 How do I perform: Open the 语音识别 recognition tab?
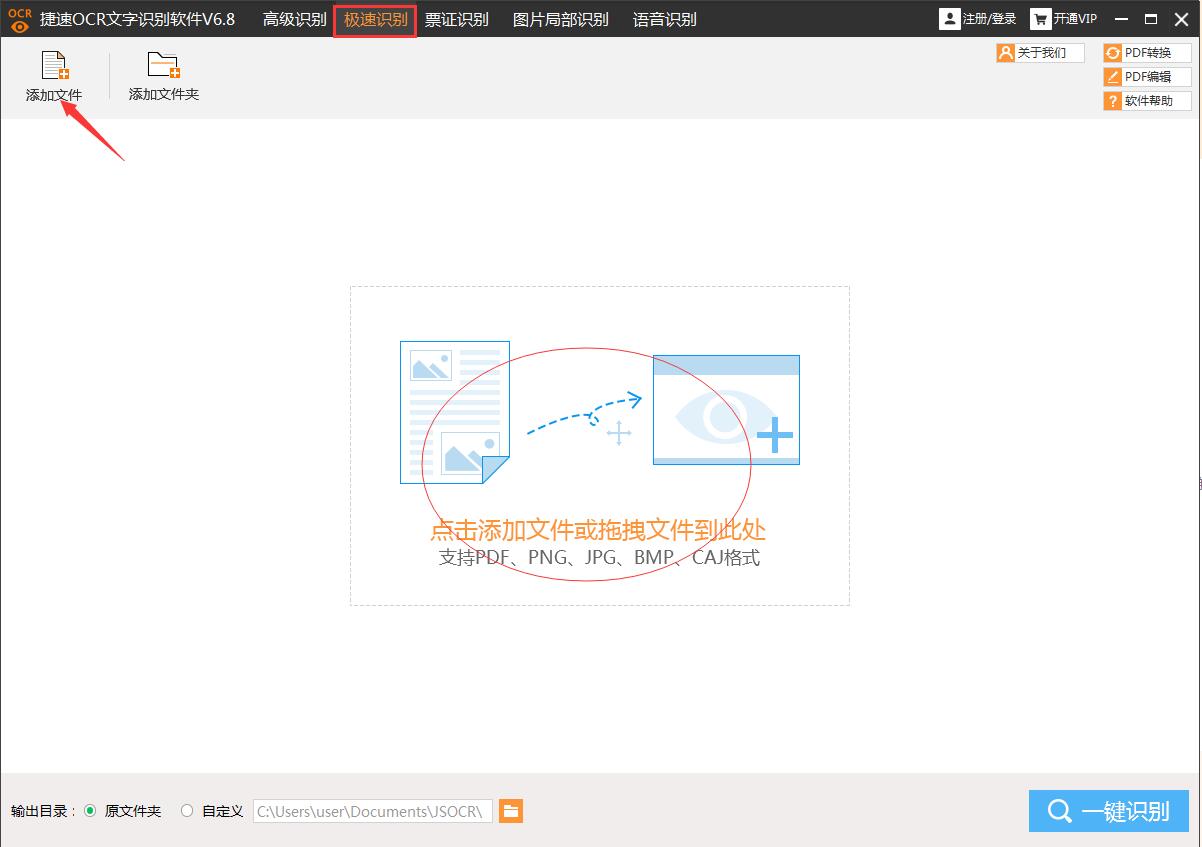tap(665, 18)
